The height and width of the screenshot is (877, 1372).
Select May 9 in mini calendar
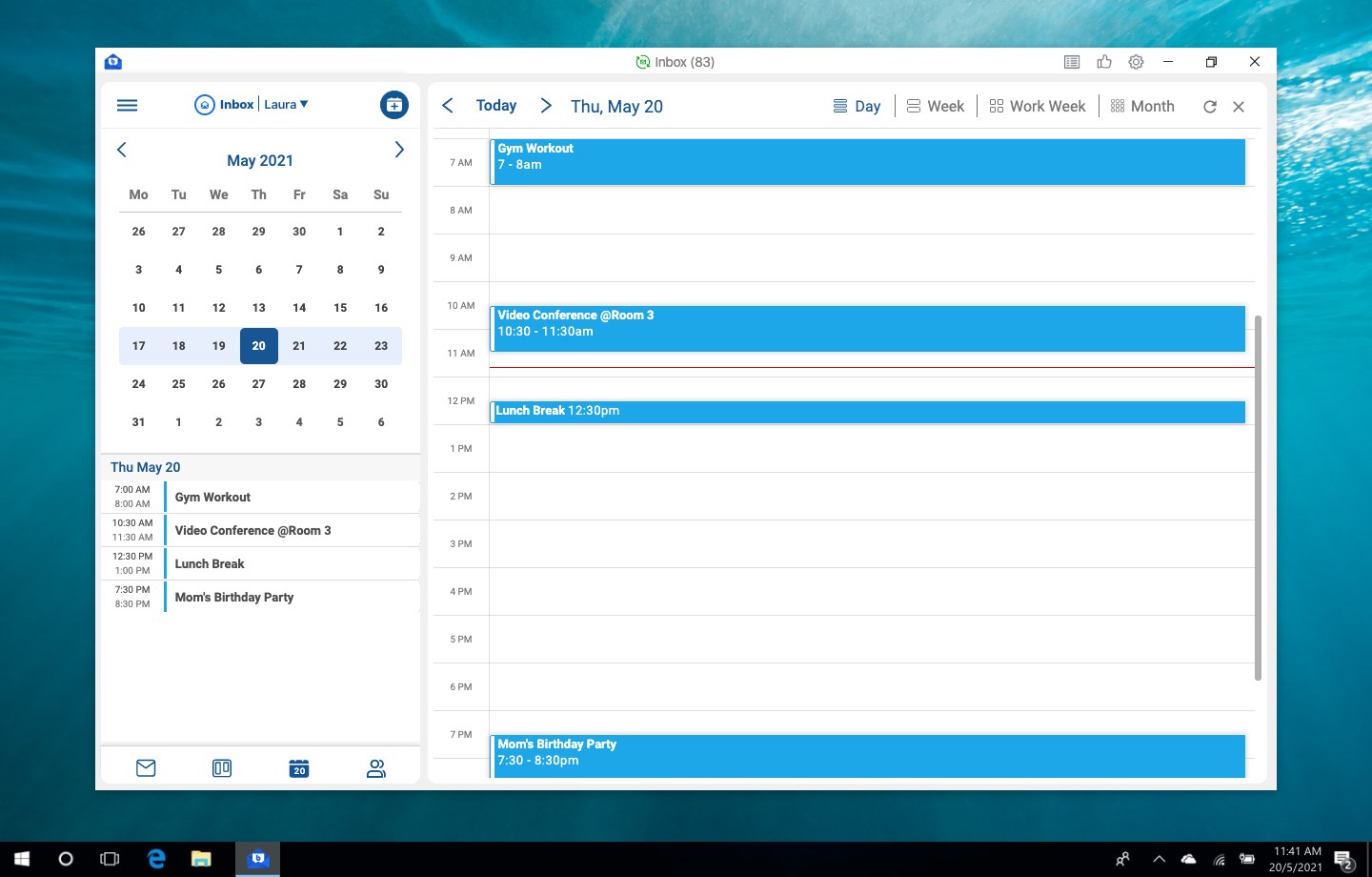point(381,270)
